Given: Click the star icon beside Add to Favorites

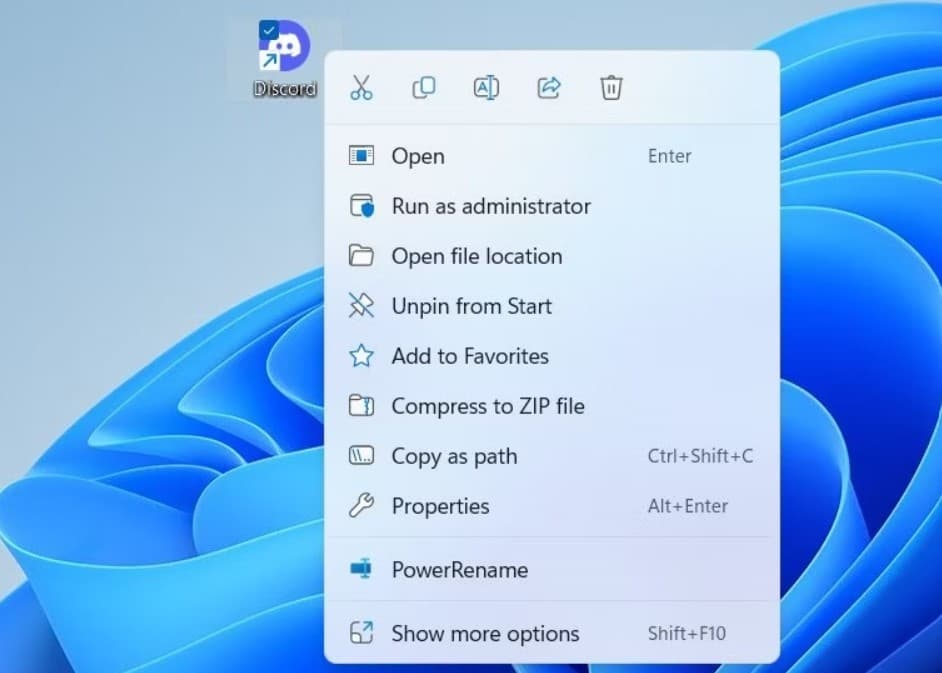Looking at the screenshot, I should (x=361, y=356).
